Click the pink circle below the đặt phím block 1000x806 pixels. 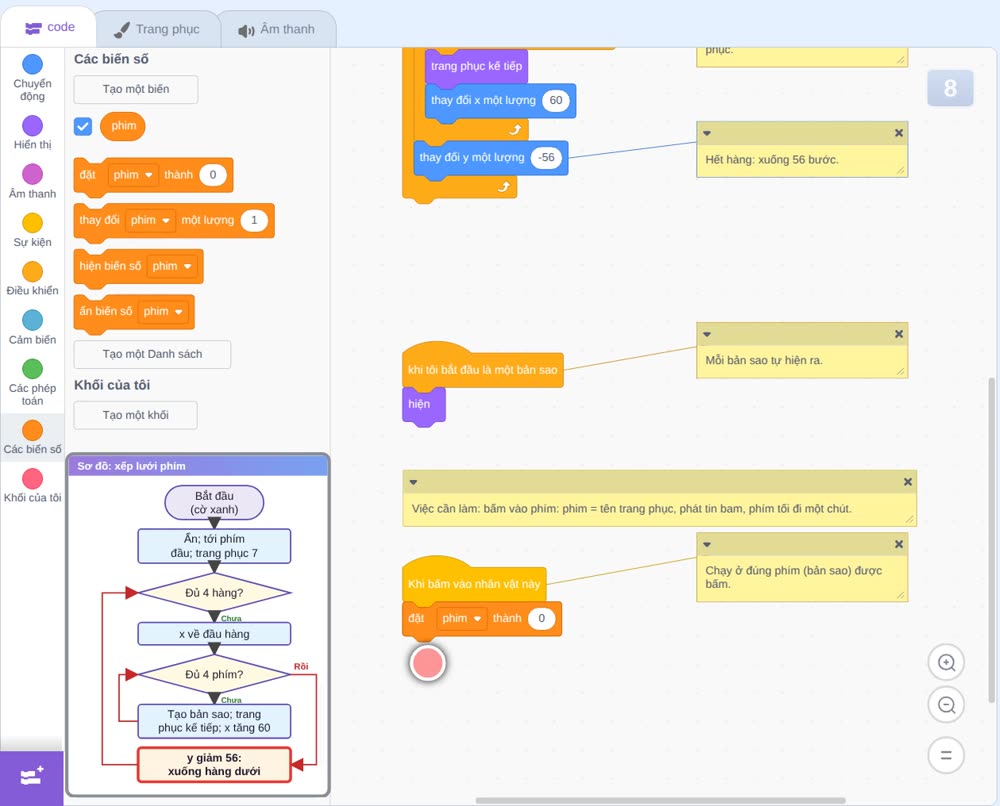click(x=427, y=663)
